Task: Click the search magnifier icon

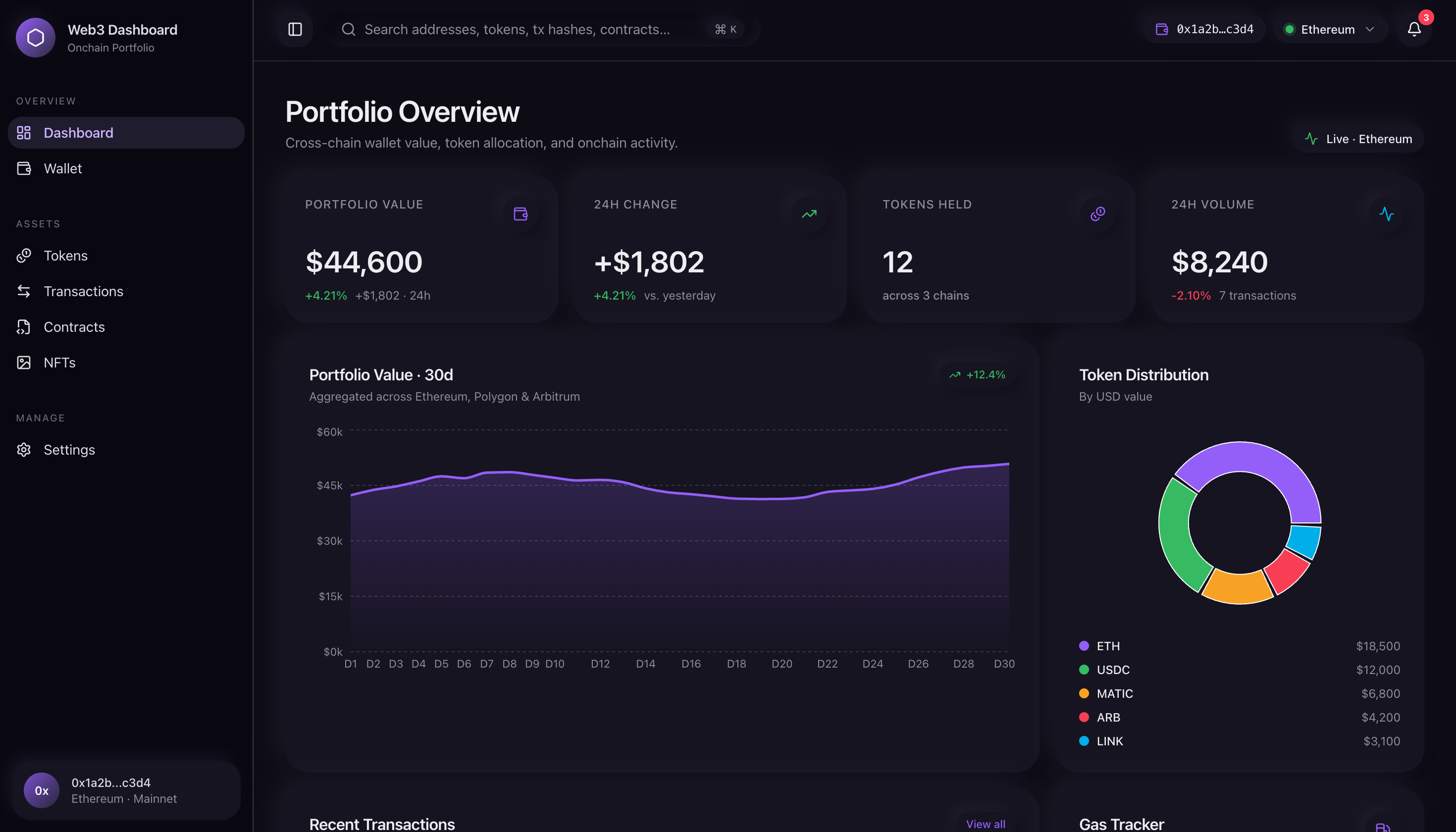Action: tap(348, 29)
